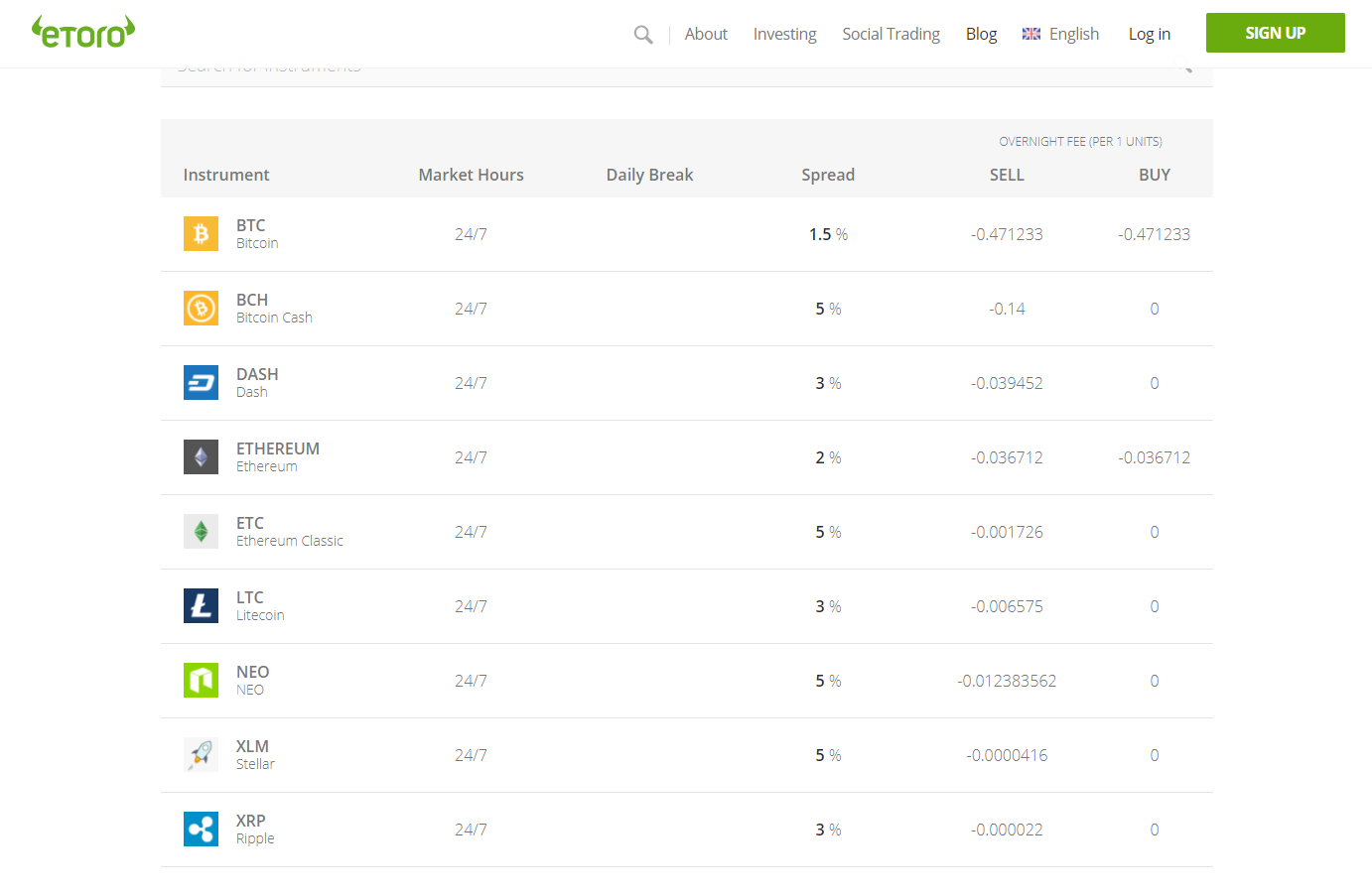Click the UK flag language icon
1372x896 pixels.
[1031, 34]
